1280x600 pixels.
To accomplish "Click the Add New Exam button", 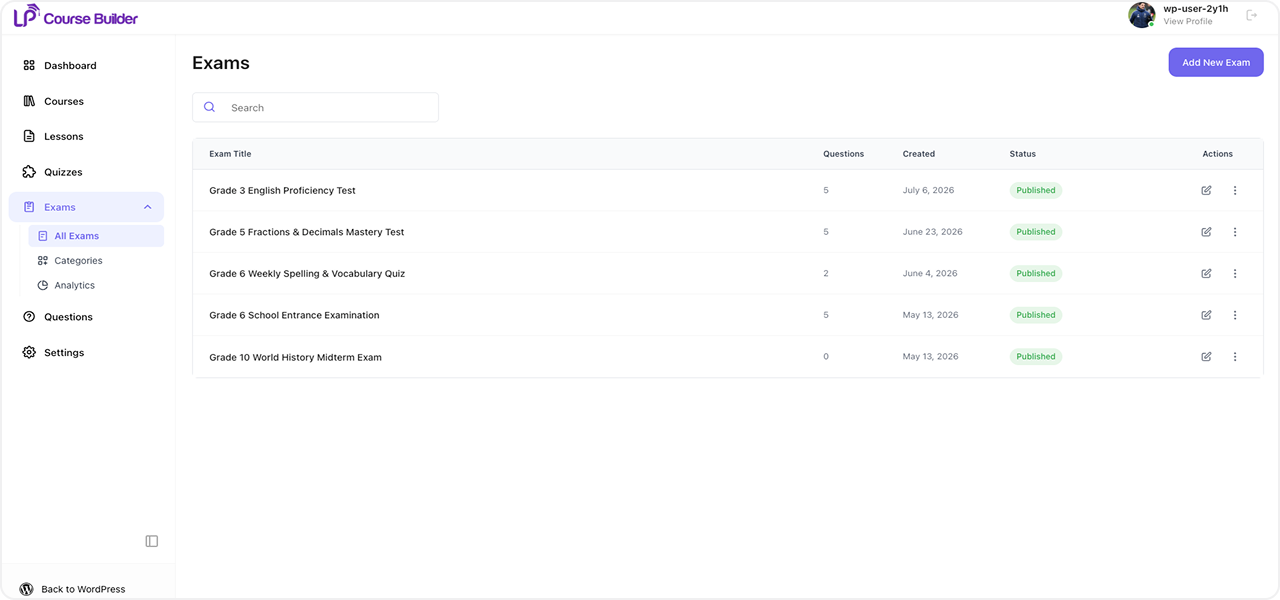I will pyautogui.click(x=1216, y=62).
